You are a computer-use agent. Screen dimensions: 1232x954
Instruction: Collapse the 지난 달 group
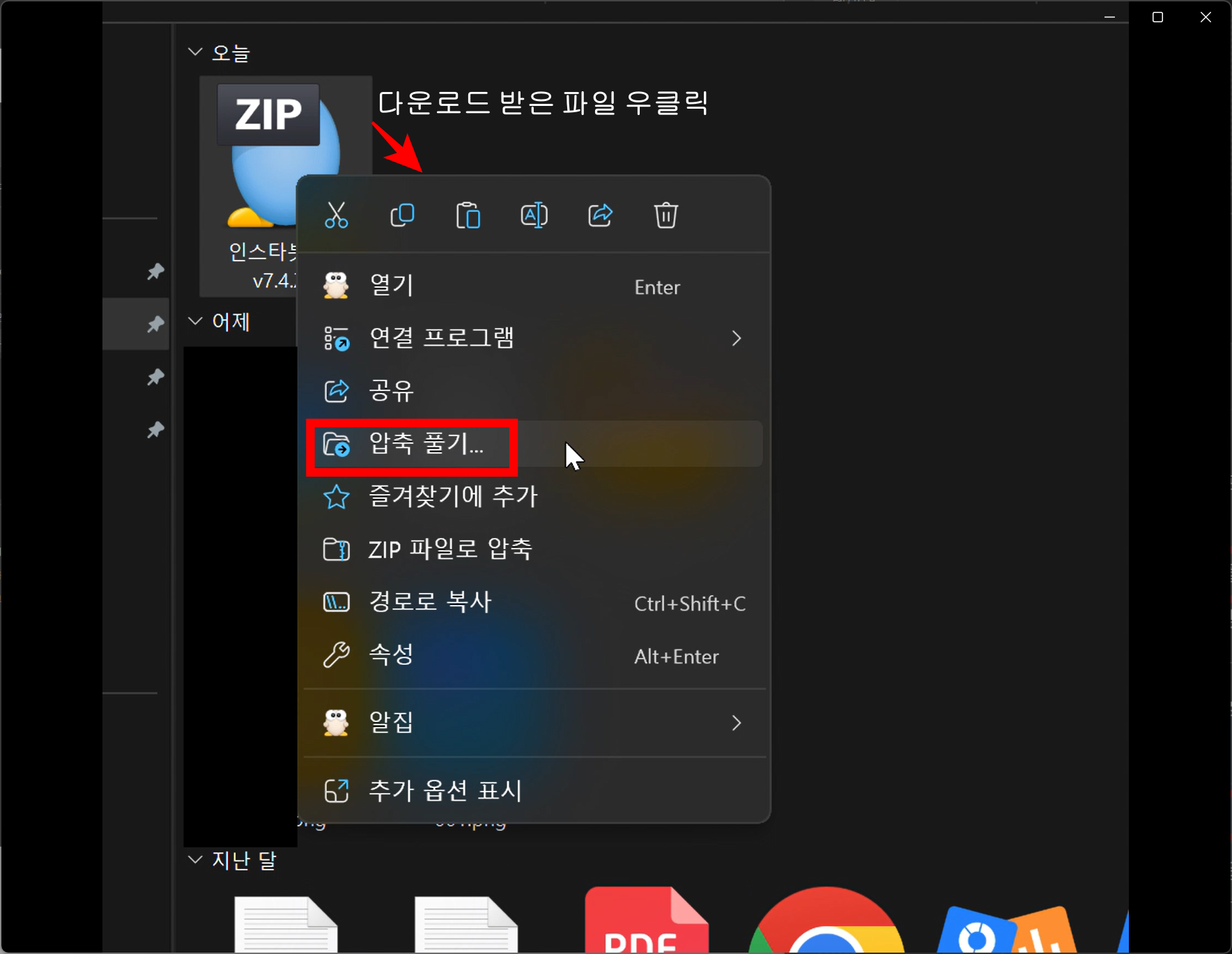(x=195, y=860)
